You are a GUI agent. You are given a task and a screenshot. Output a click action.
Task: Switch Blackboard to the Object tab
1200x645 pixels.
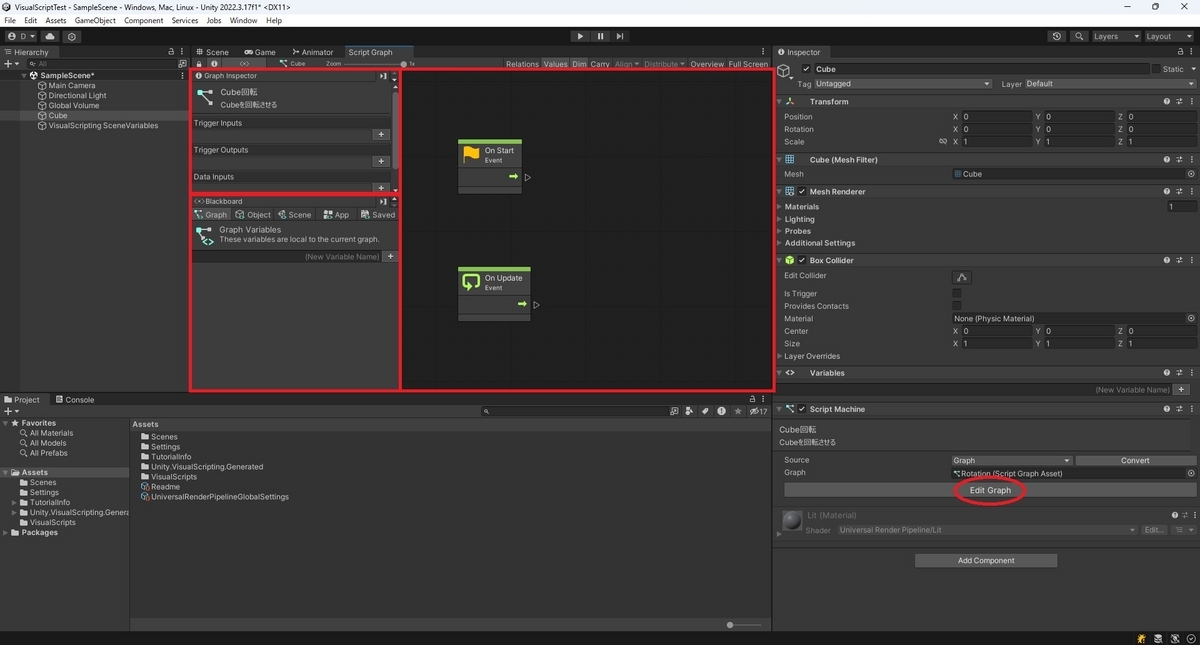tap(253, 215)
